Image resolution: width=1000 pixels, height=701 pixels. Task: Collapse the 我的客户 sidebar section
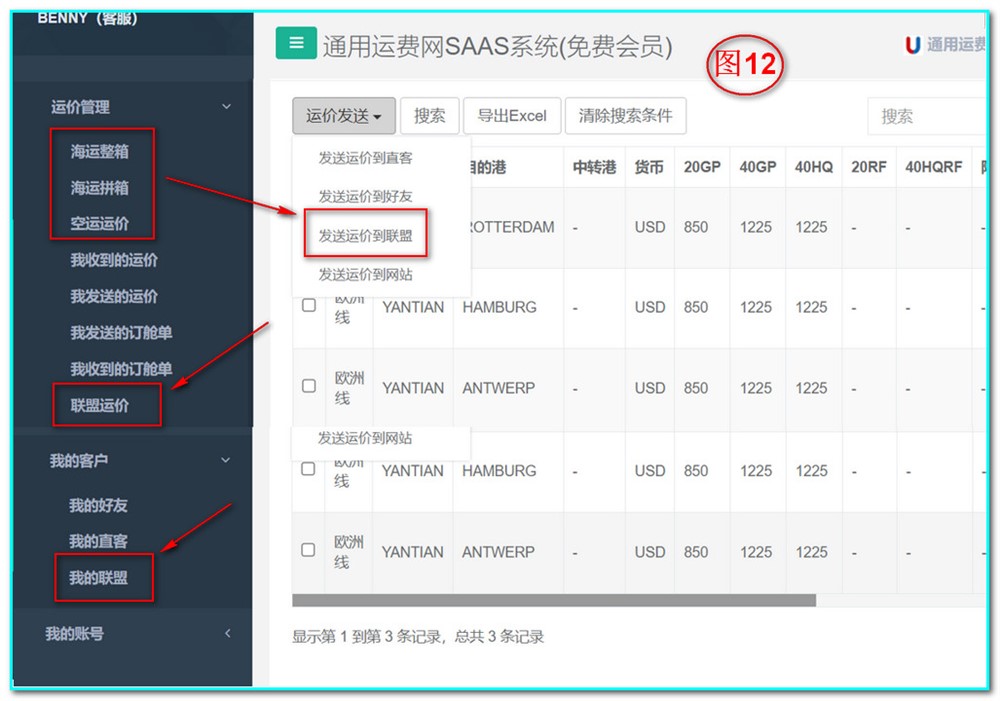pos(226,461)
